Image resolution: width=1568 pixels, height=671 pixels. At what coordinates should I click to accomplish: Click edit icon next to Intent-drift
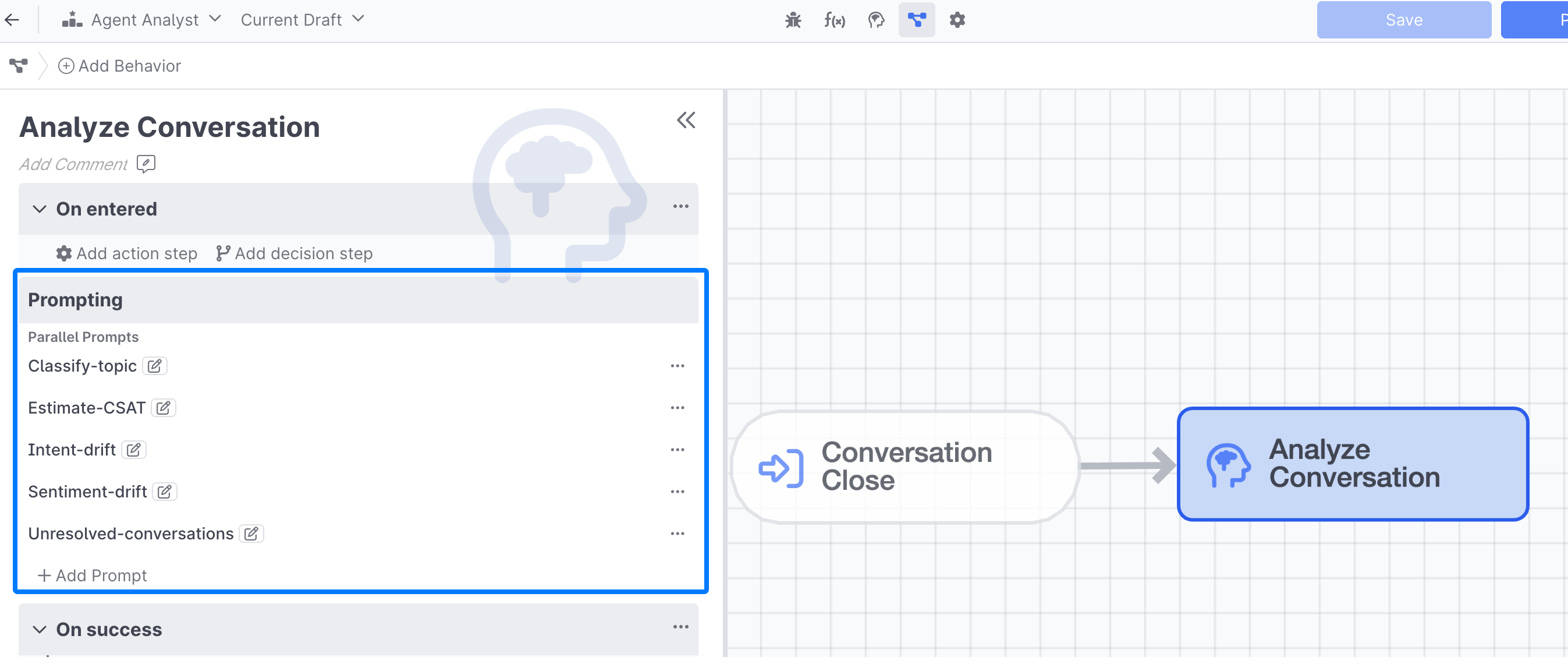(133, 450)
